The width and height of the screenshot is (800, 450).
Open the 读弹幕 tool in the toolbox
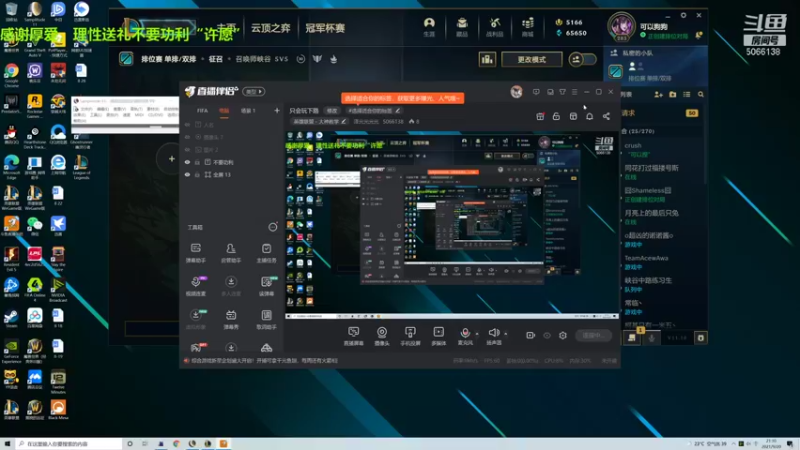coord(266,286)
